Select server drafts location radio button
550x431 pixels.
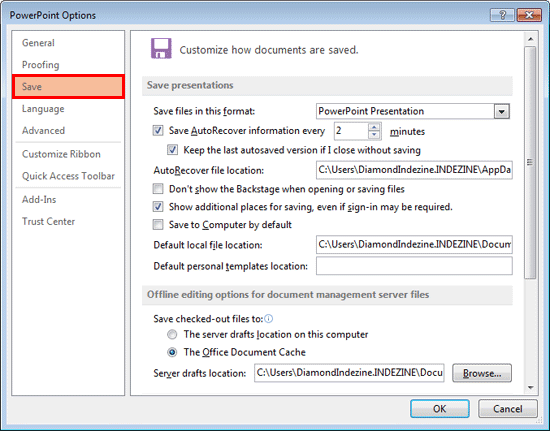coord(172,335)
